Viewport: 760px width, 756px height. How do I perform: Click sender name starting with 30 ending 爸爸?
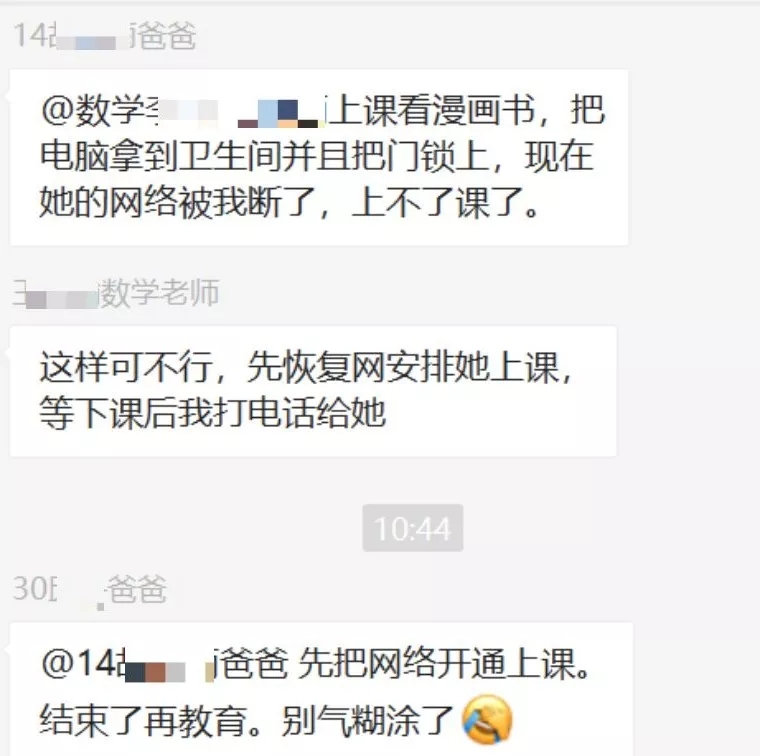(90, 589)
